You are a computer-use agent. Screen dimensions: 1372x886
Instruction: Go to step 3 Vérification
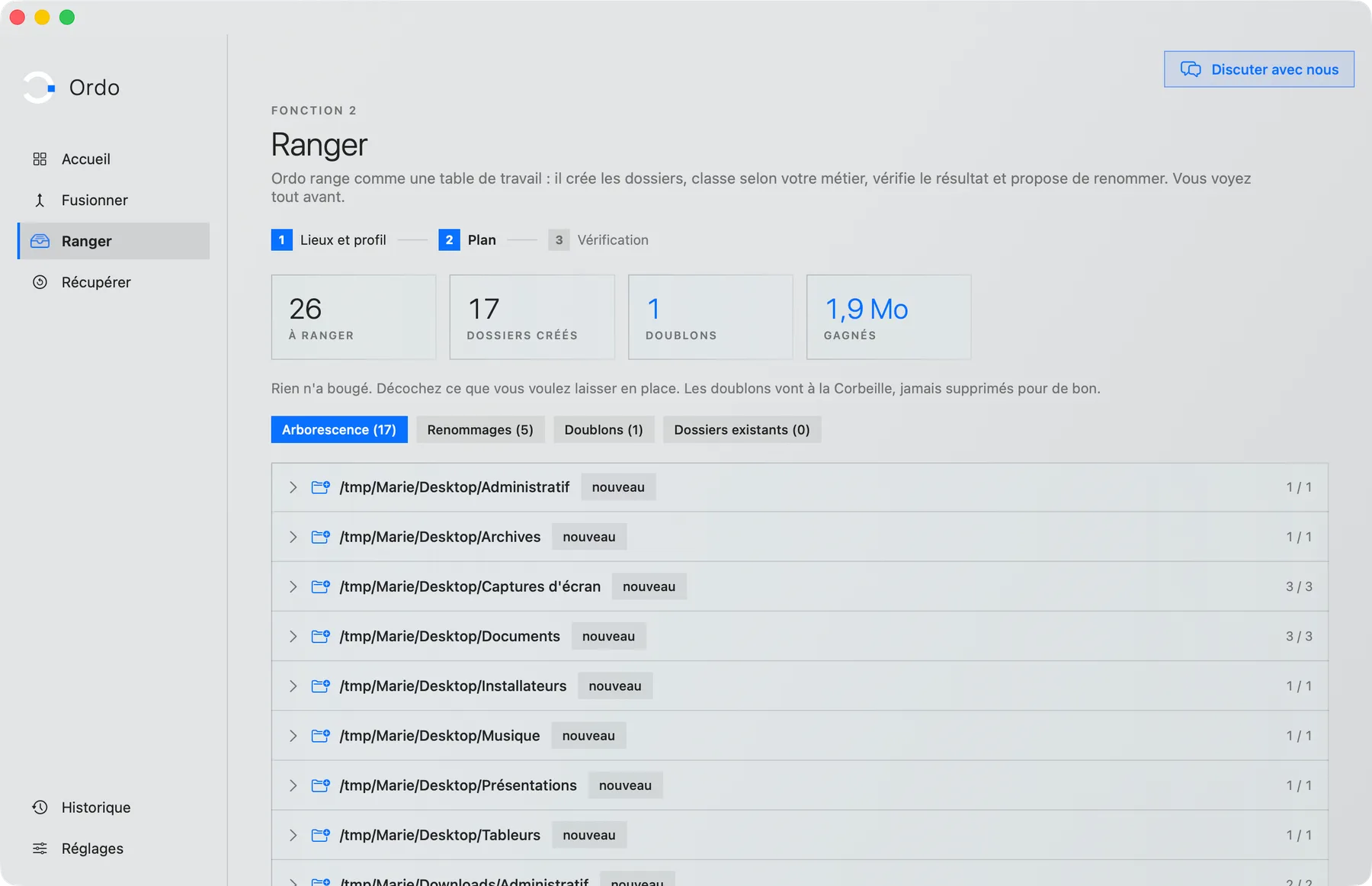point(598,239)
